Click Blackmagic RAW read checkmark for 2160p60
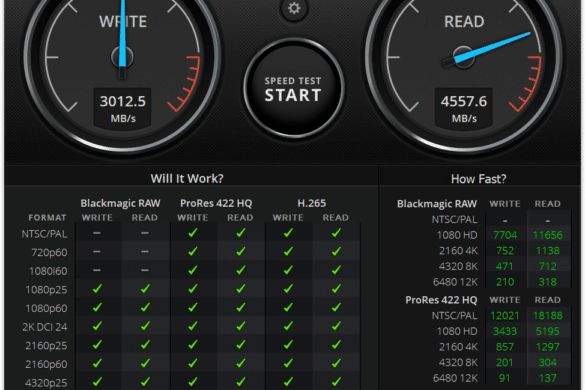The image size is (585, 390). (145, 363)
